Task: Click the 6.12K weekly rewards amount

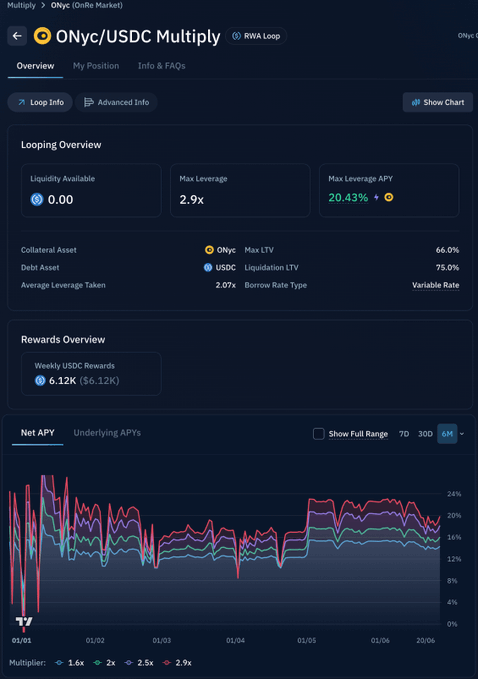Action: click(62, 381)
